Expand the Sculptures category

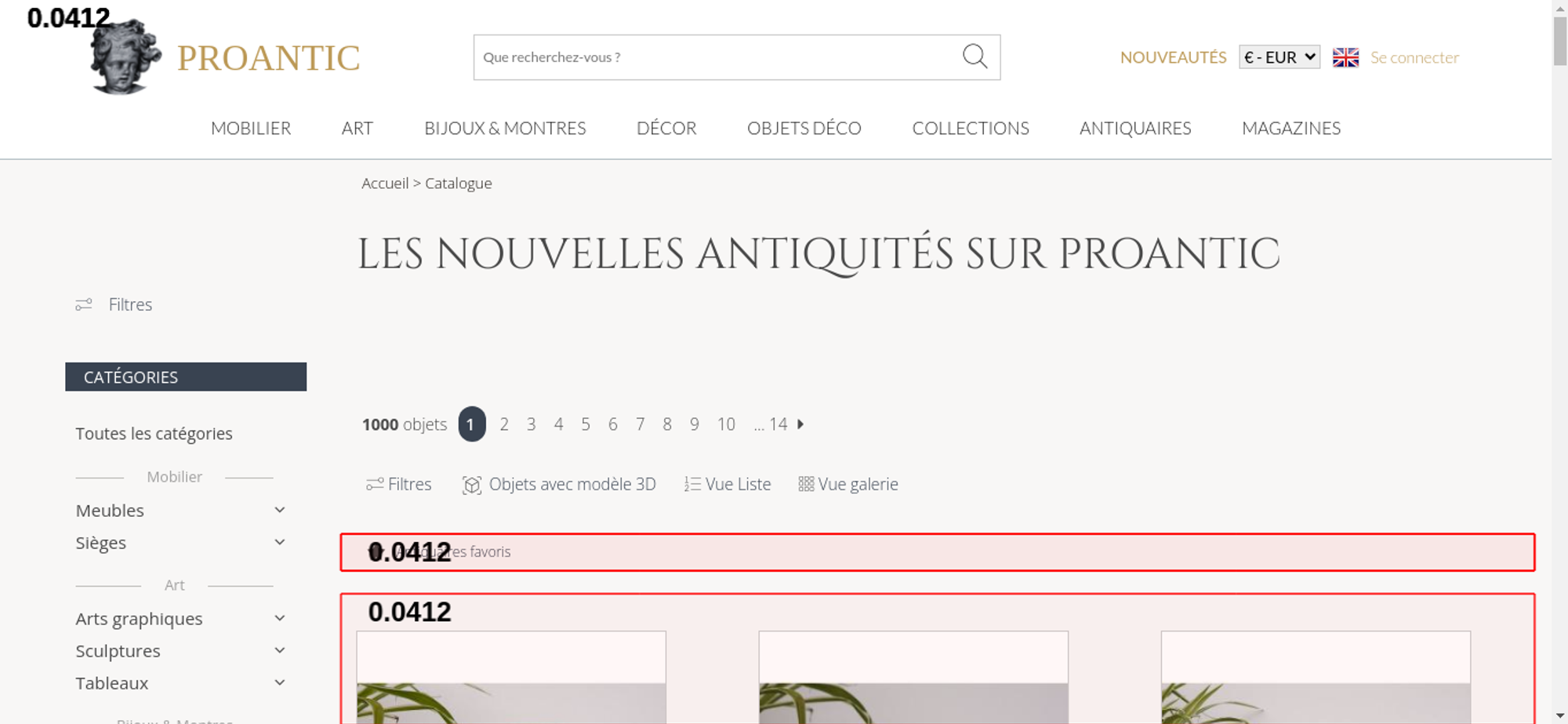pyautogui.click(x=280, y=650)
